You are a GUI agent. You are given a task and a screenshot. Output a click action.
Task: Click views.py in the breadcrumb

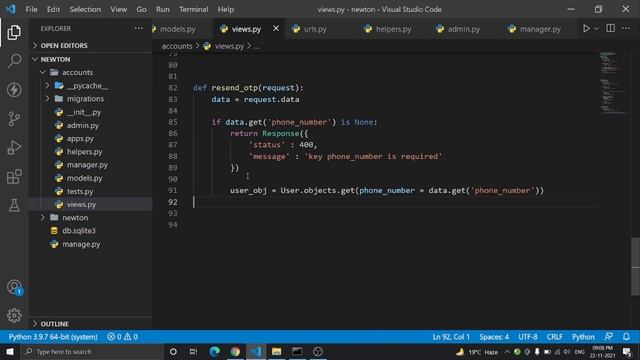229,46
